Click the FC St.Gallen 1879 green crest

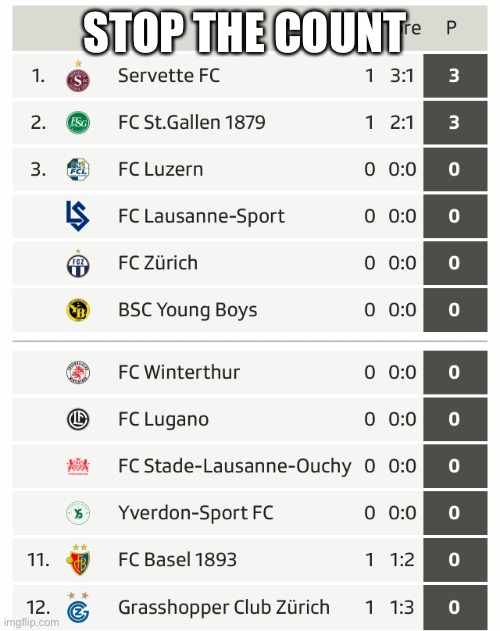[78, 123]
